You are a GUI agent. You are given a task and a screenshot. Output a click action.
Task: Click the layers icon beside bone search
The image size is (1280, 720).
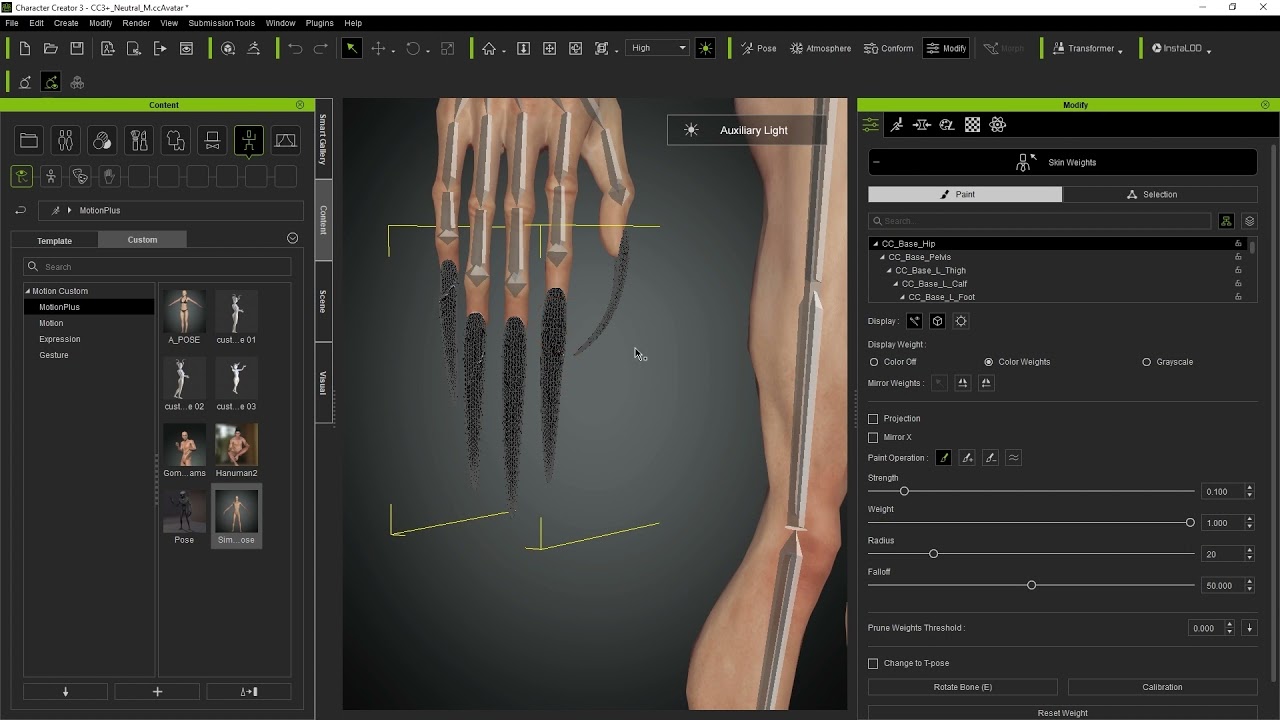1250,221
